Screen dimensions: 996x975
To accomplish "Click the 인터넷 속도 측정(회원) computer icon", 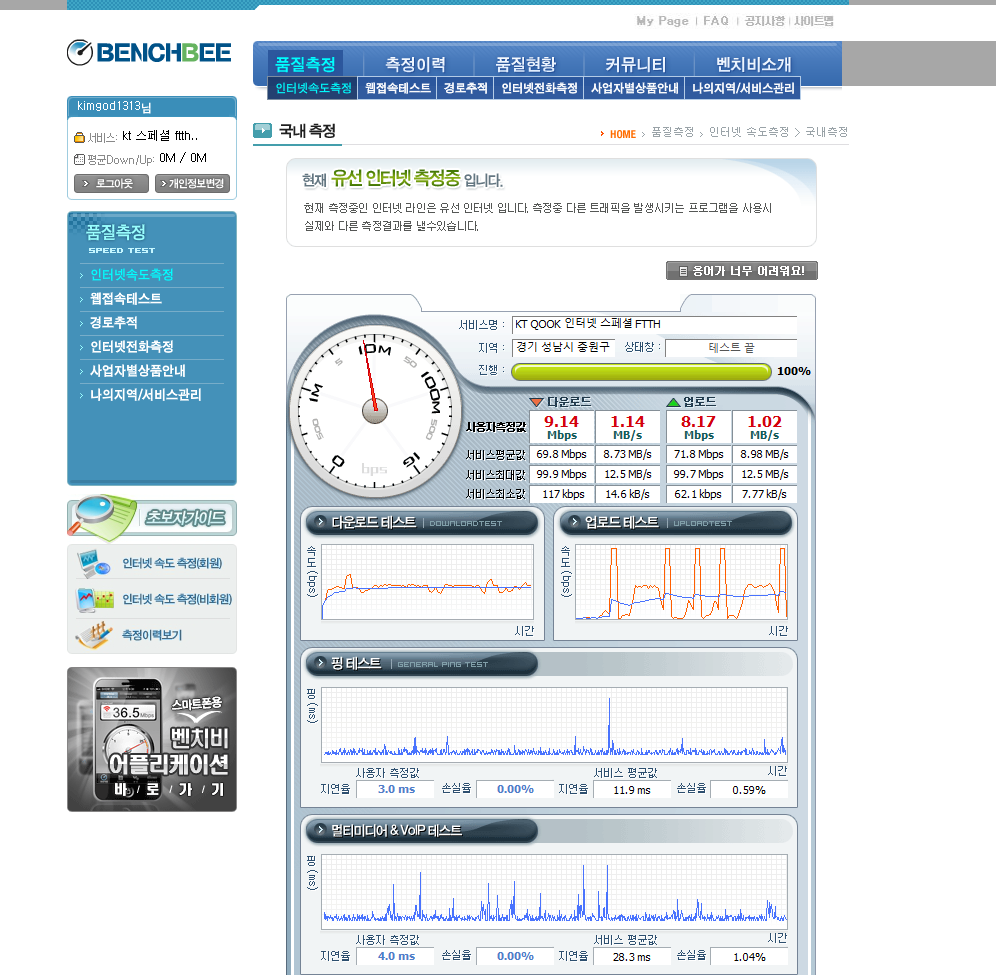I will coord(94,563).
